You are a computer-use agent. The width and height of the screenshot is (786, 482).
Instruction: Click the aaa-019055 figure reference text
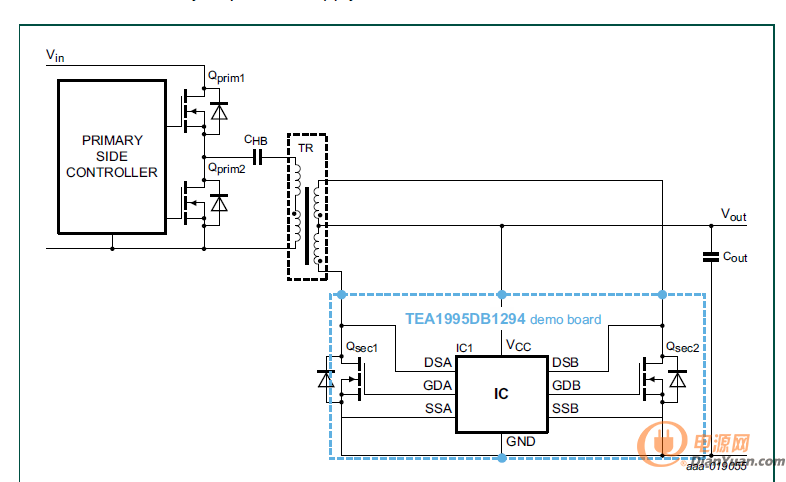pyautogui.click(x=717, y=466)
